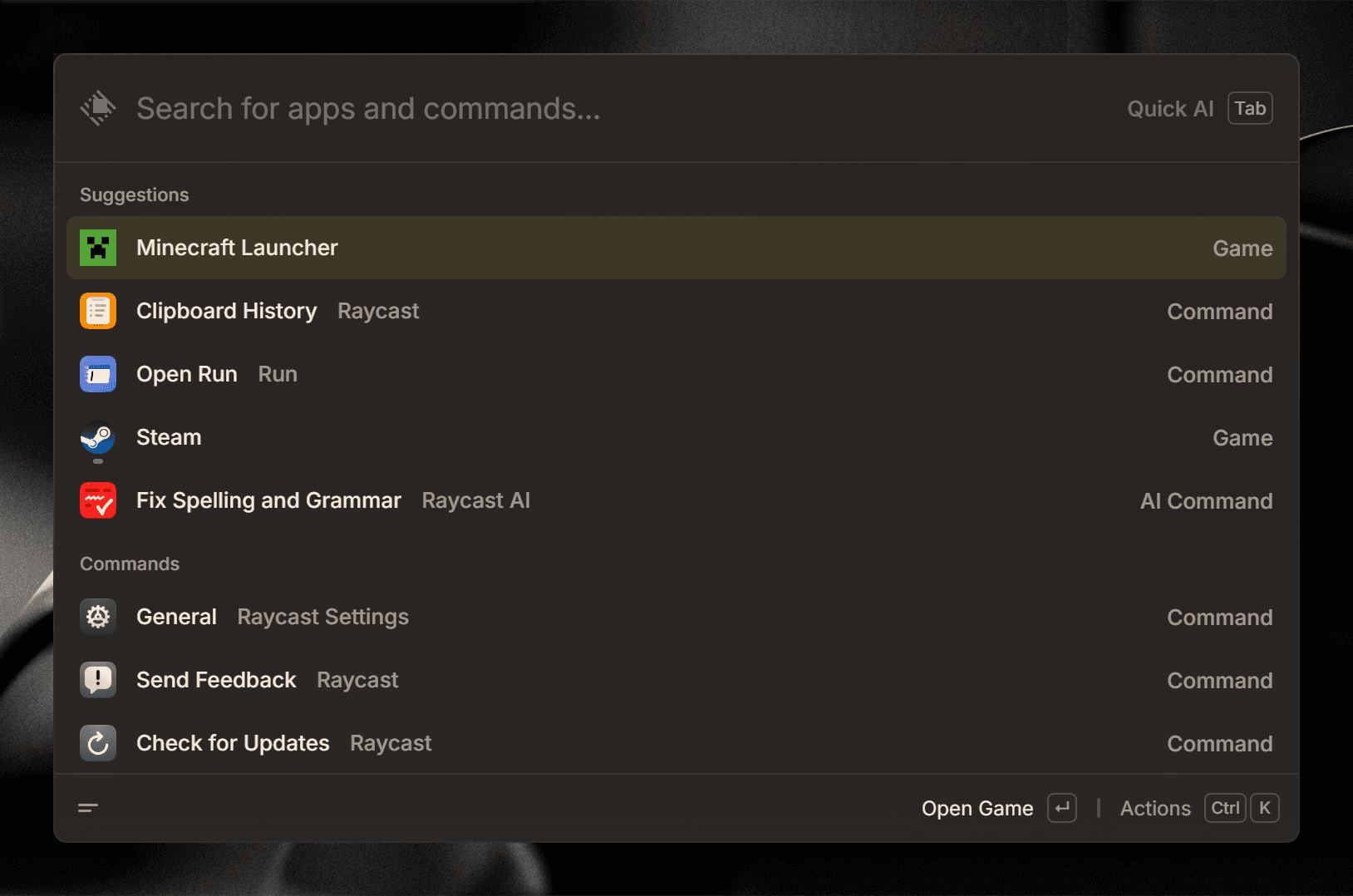Open the Actions panel in the footer
This screenshot has height=896, width=1353.
click(x=1154, y=809)
